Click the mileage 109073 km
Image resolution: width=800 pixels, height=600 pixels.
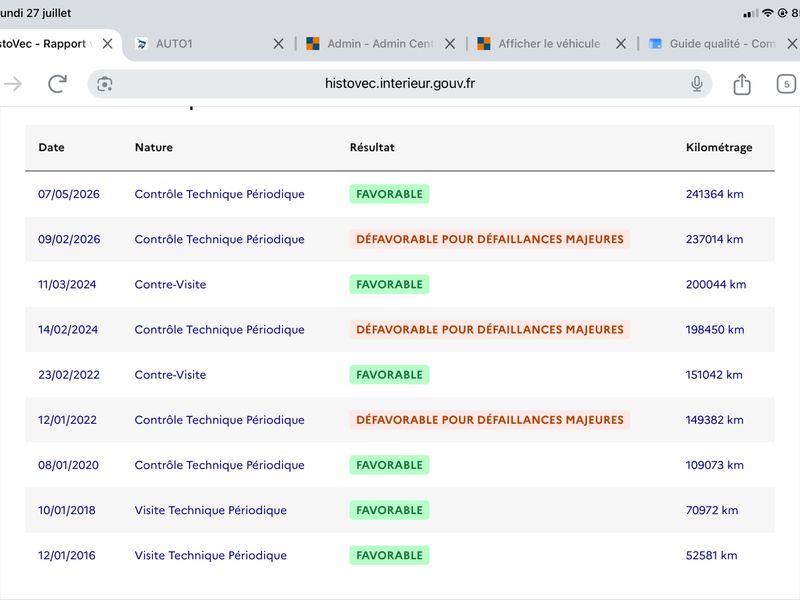(714, 465)
